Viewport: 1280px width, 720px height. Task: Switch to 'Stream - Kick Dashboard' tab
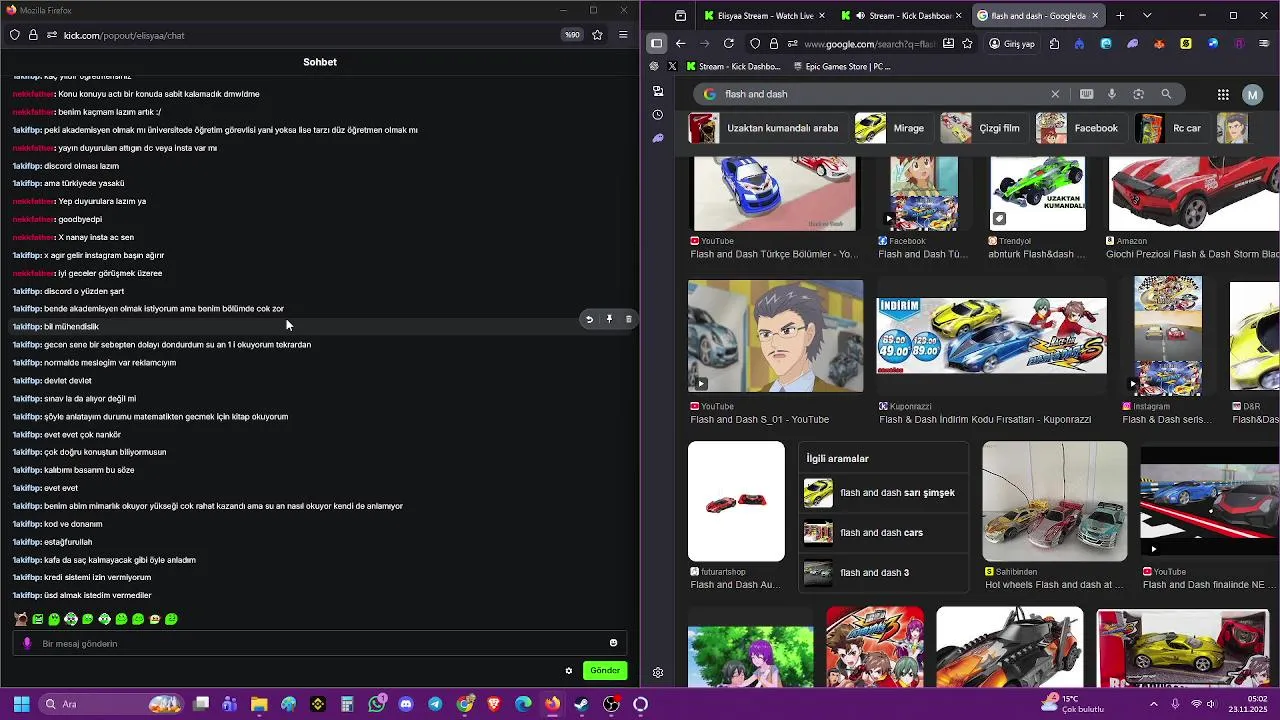click(901, 16)
